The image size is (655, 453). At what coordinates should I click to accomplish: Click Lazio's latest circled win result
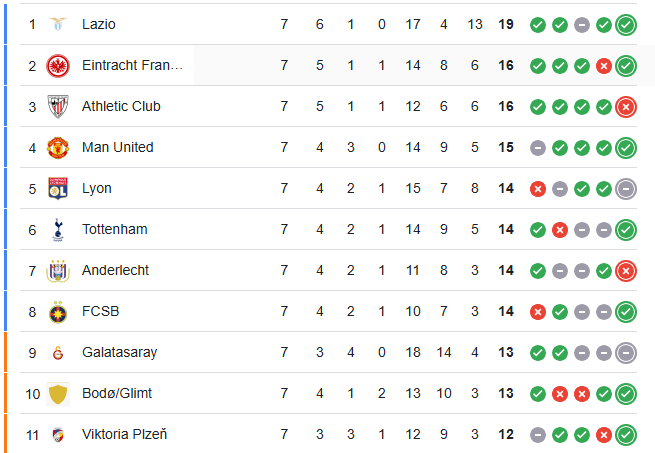click(x=626, y=24)
